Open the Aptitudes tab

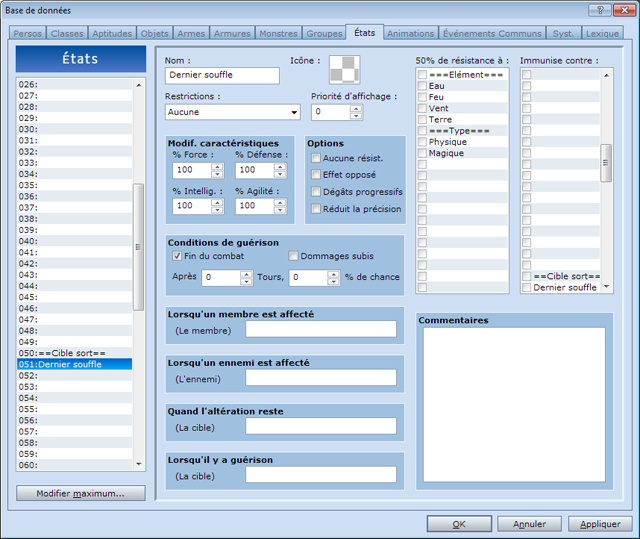(112, 33)
